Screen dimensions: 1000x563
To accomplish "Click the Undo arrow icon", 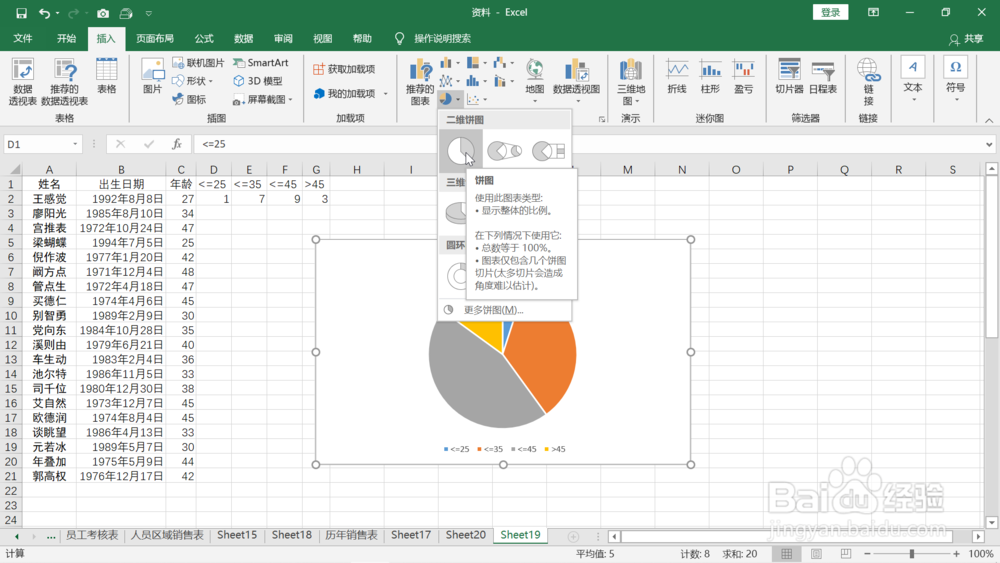I will click(x=44, y=13).
